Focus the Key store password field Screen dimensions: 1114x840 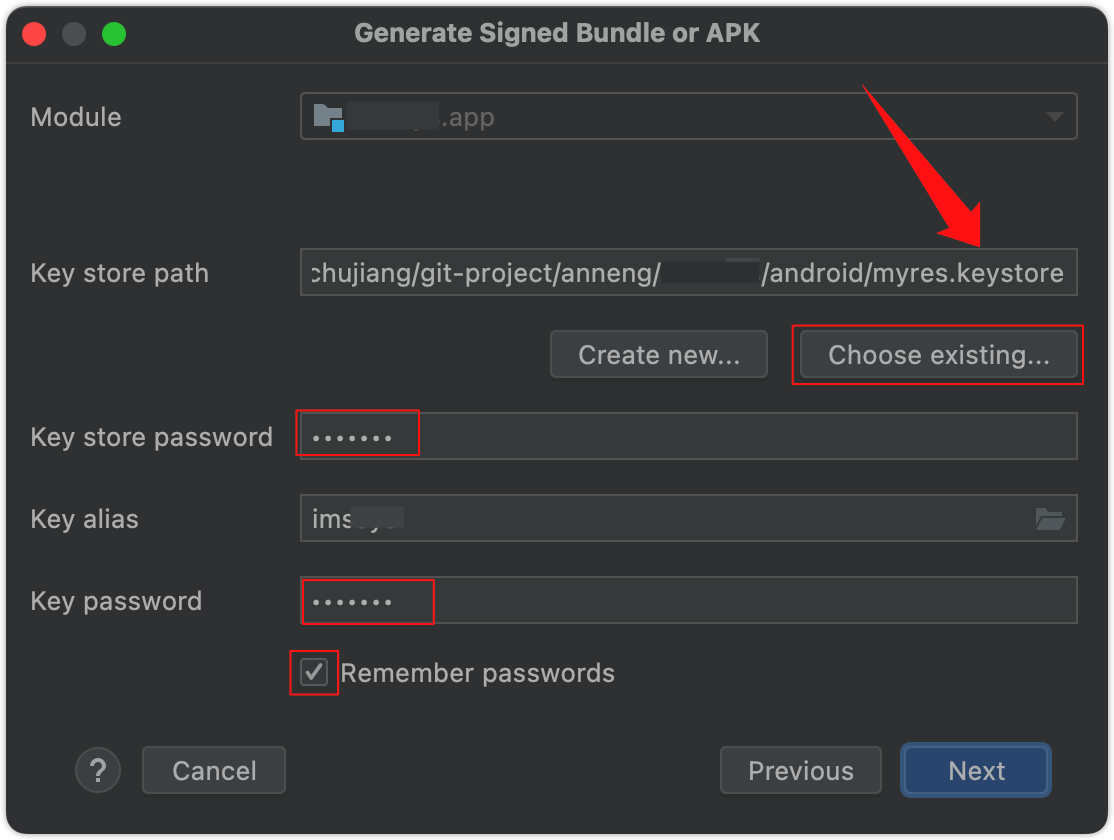pos(688,436)
